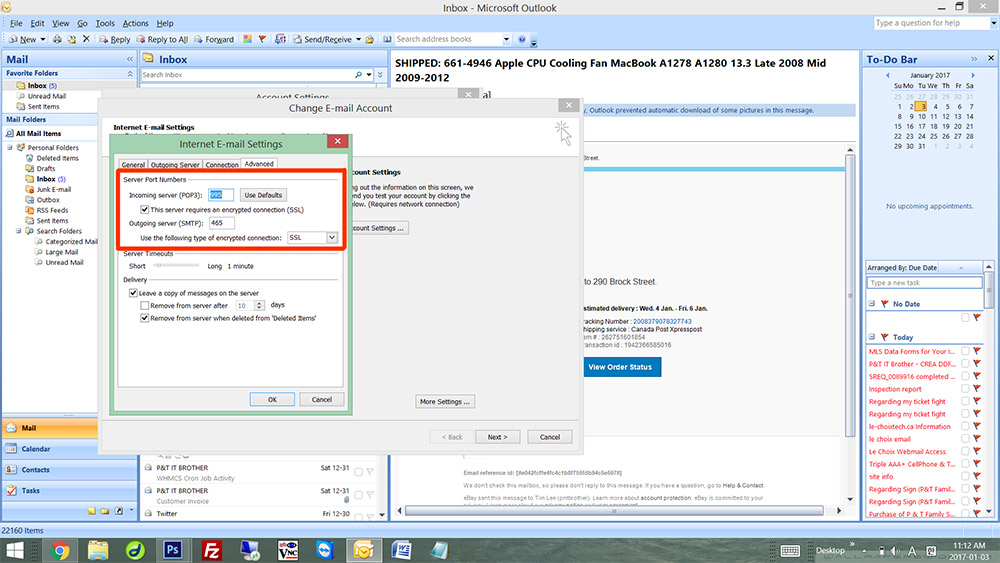Viewport: 1000px width, 563px height.
Task: Click the View Order Status button
Action: [620, 367]
